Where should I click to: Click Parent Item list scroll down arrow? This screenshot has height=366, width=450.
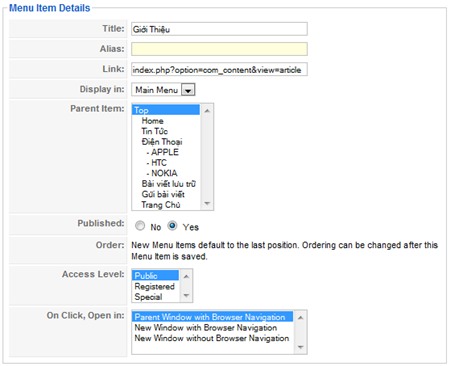[x=207, y=203]
